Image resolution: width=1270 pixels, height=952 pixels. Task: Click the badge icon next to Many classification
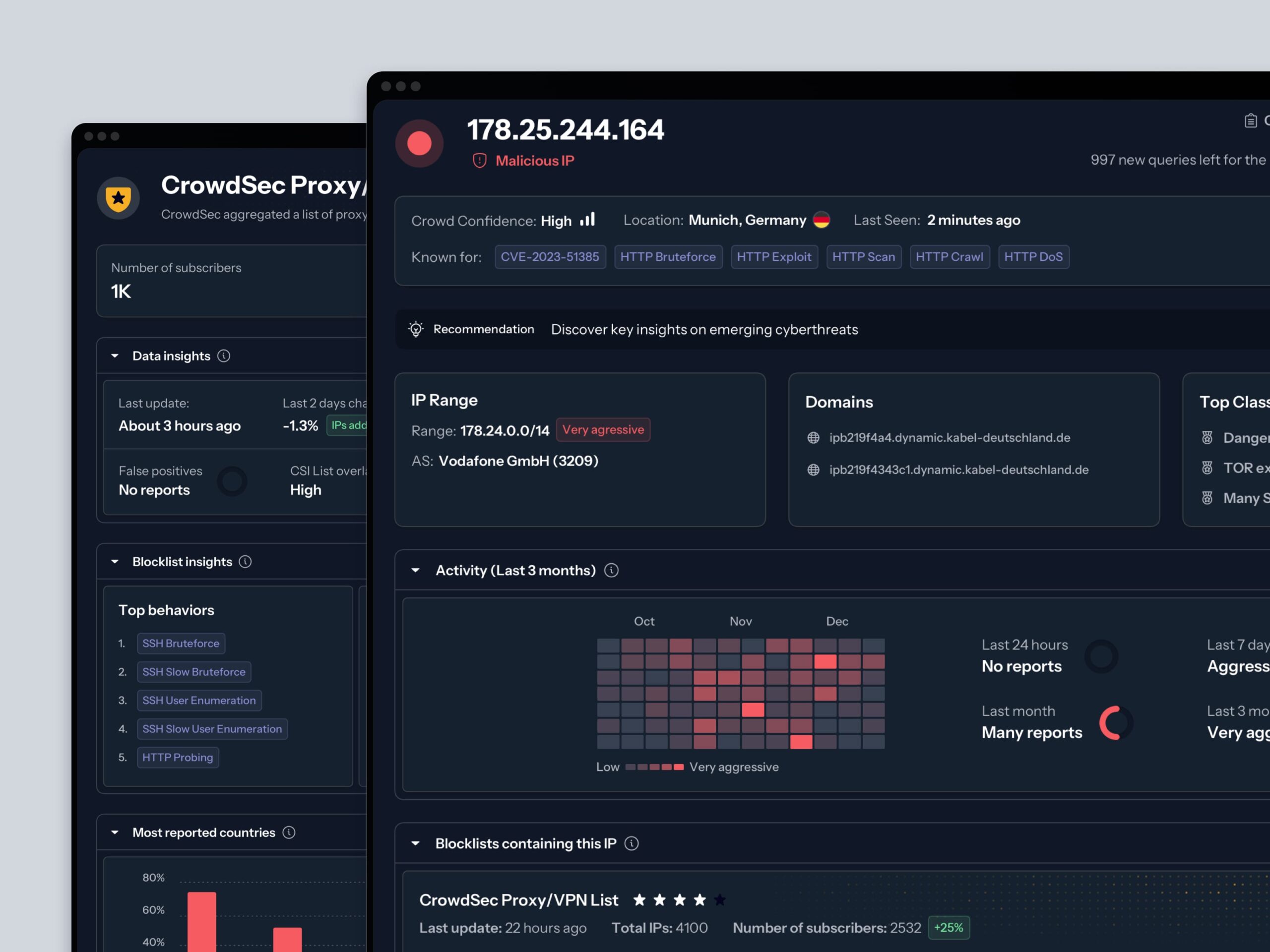click(1207, 498)
